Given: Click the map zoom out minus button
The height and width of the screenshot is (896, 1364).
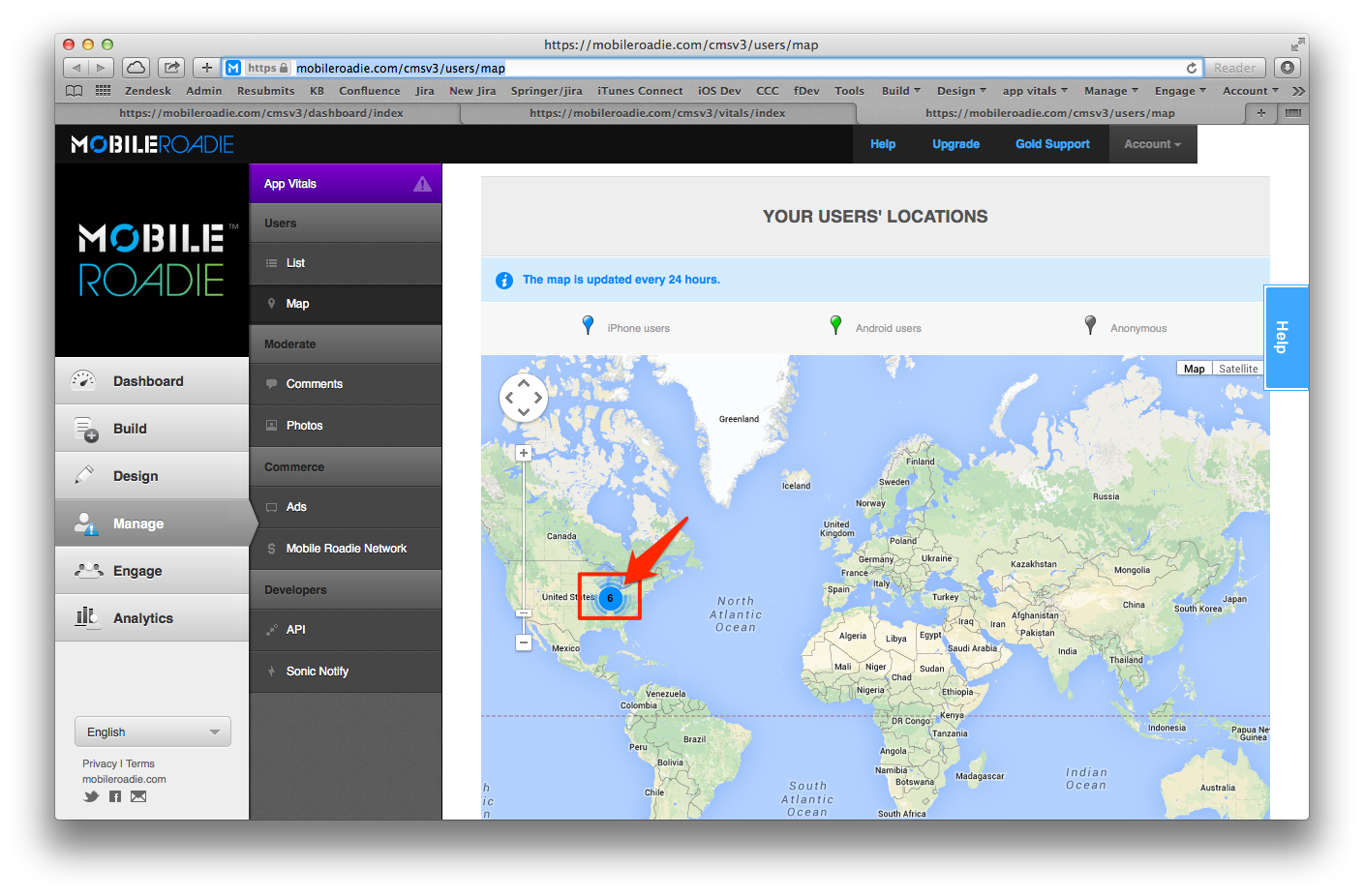Looking at the screenshot, I should tap(524, 642).
